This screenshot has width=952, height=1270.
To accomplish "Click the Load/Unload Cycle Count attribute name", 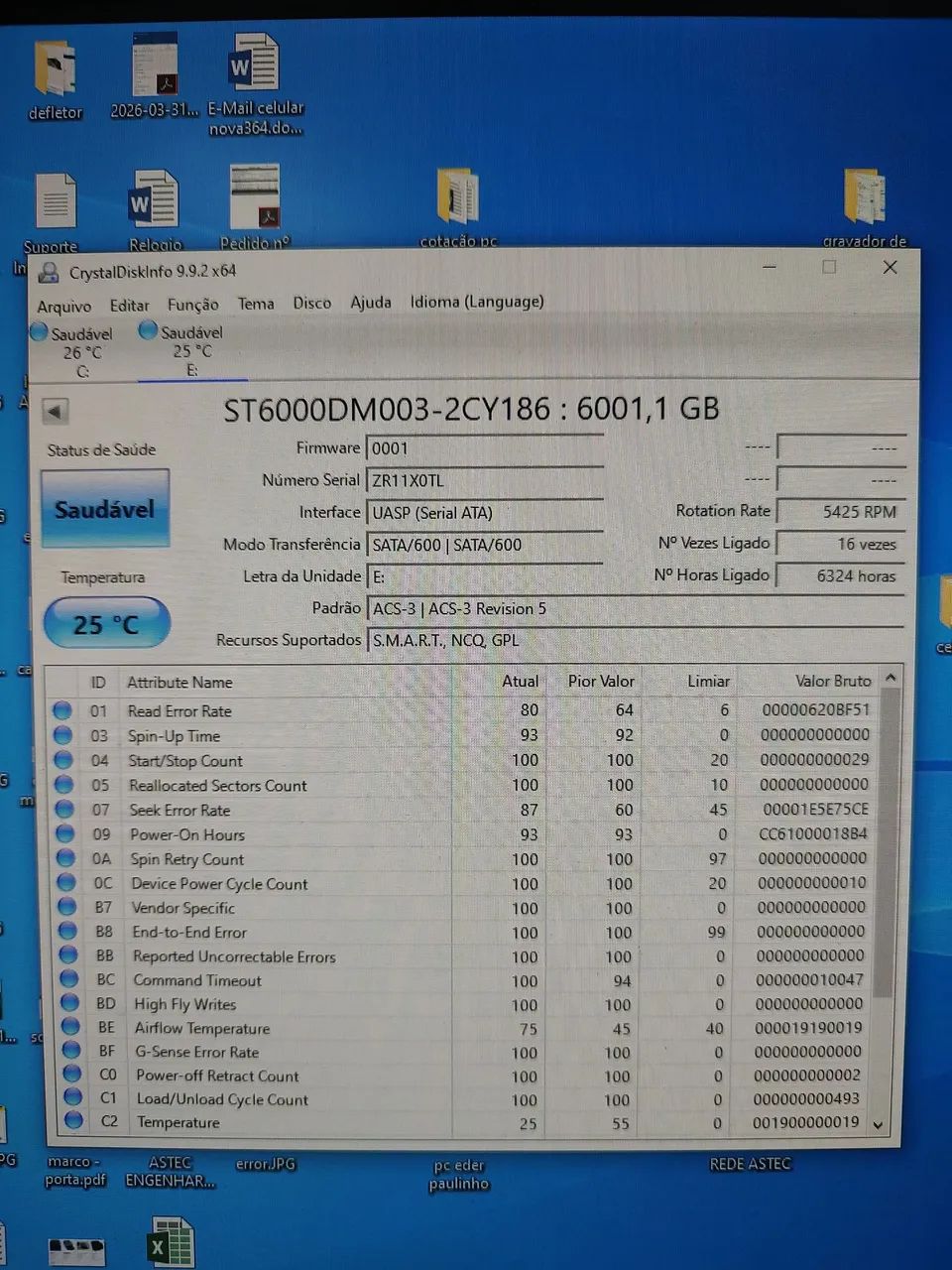I will (222, 1099).
